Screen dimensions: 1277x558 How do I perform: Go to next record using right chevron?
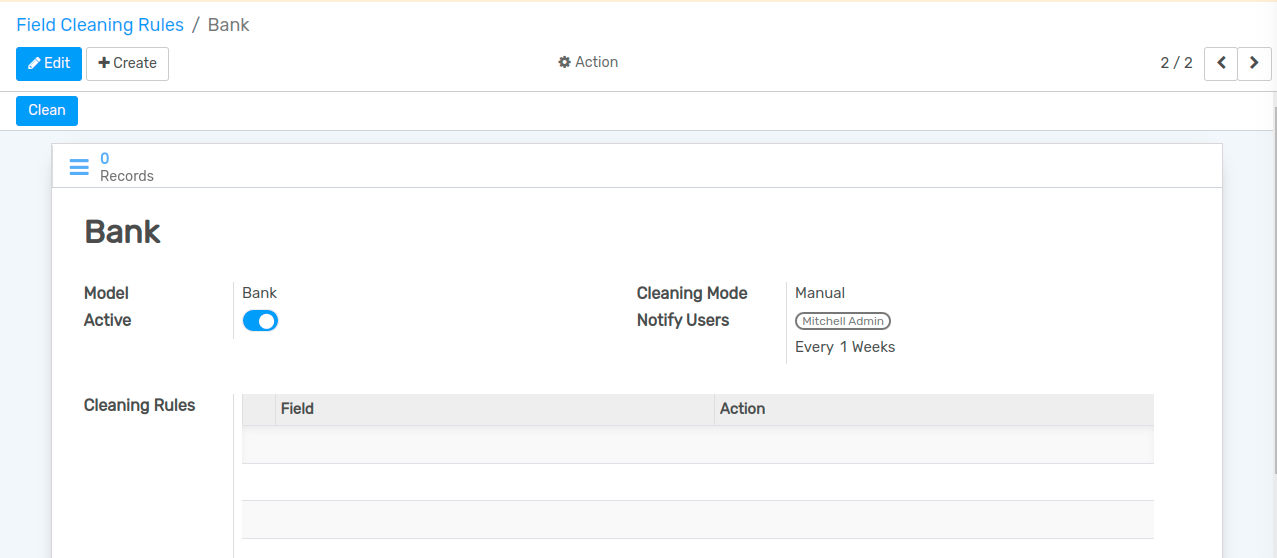pos(1254,63)
